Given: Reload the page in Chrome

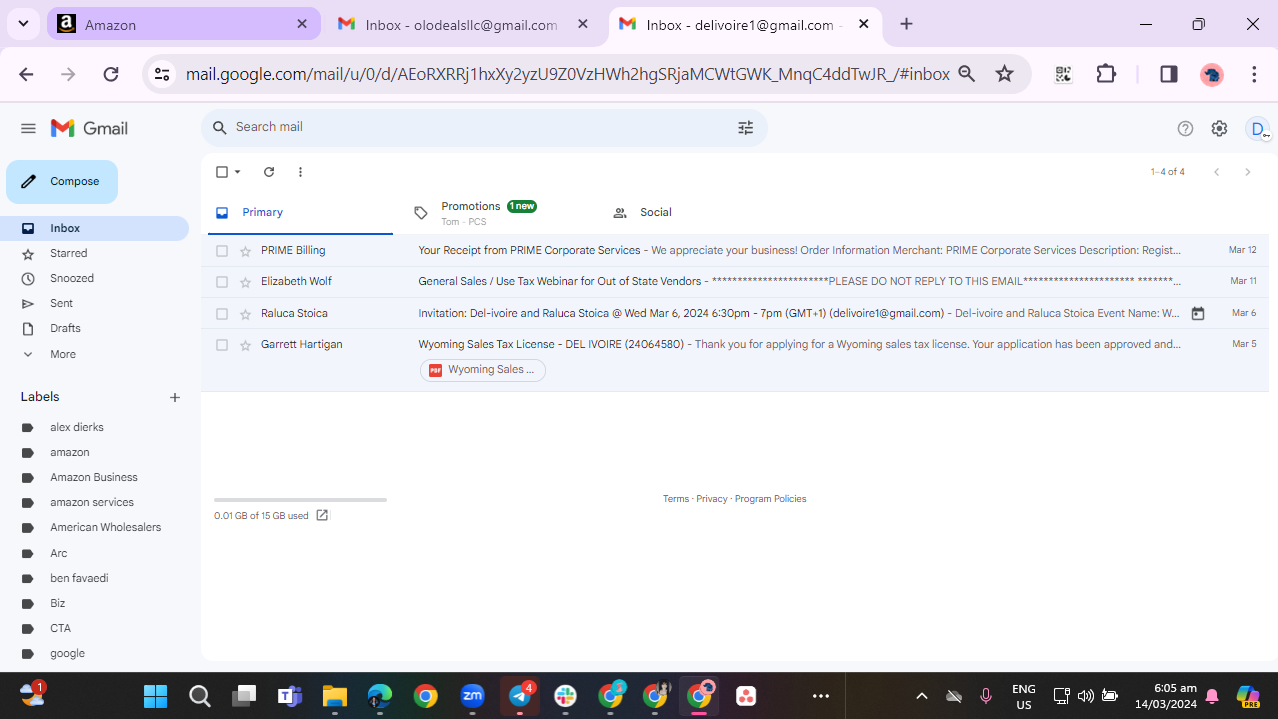Looking at the screenshot, I should click(x=111, y=74).
